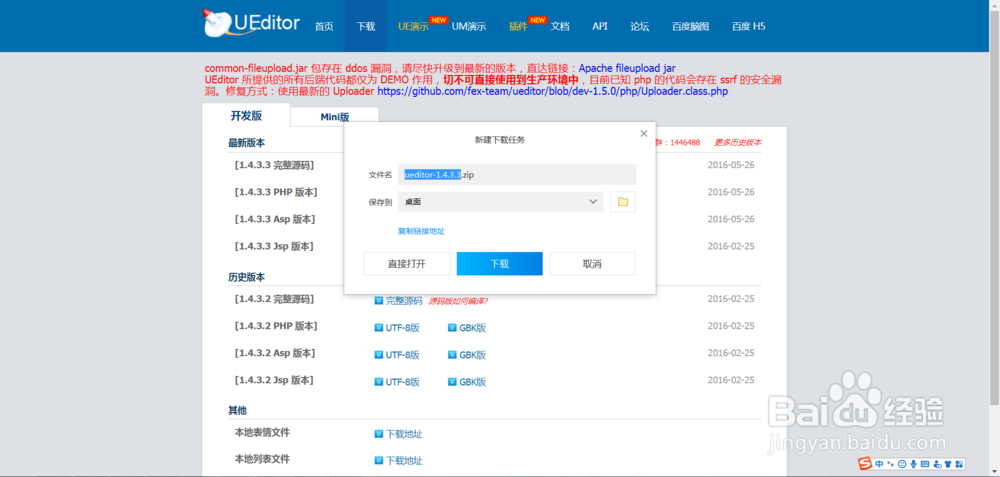Image resolution: width=1000 pixels, height=477 pixels.
Task: Click the [1.4.3.2 PHP 版本] row label
Action: pyautogui.click(x=276, y=326)
